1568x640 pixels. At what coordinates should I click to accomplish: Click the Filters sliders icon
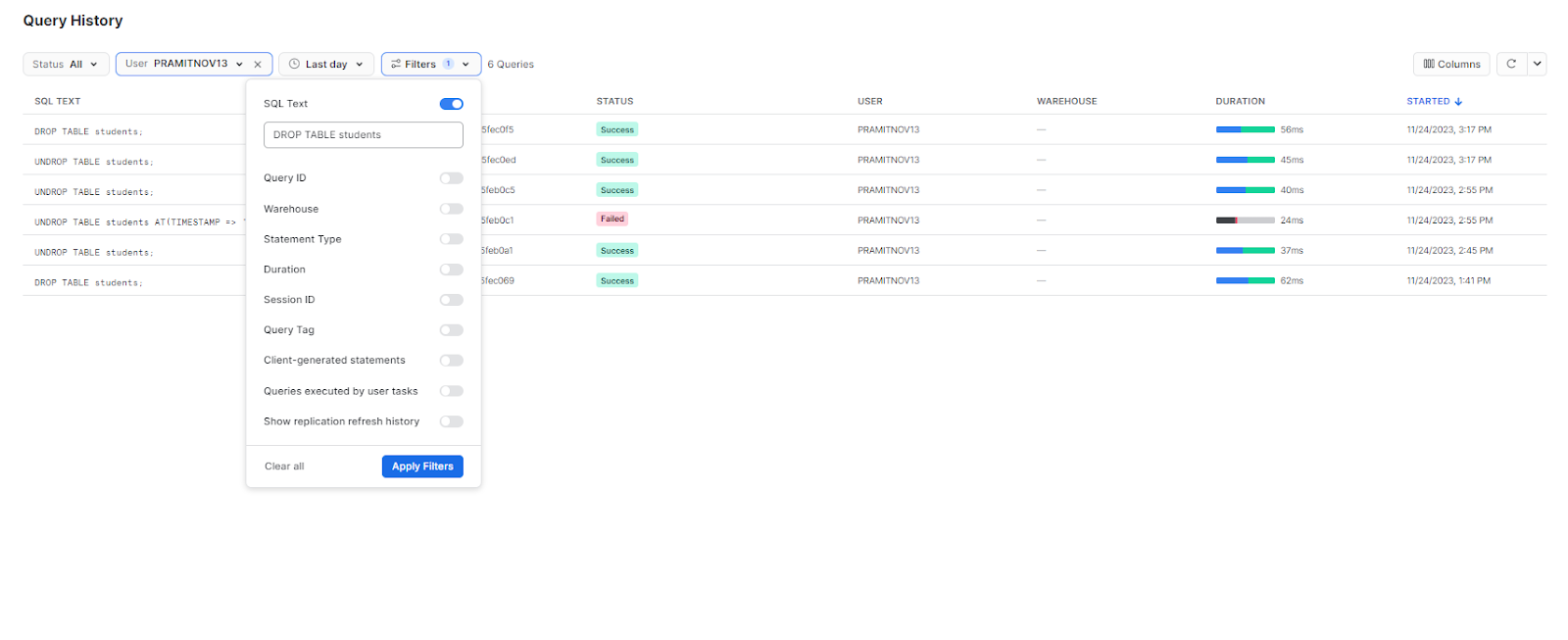(396, 64)
